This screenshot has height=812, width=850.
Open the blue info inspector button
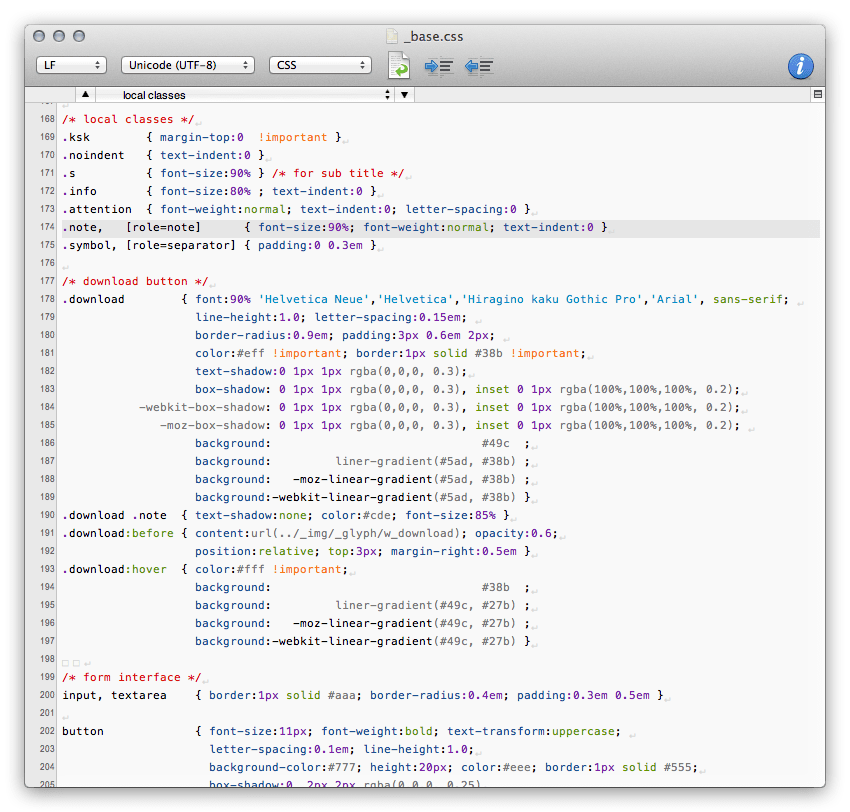click(x=800, y=66)
